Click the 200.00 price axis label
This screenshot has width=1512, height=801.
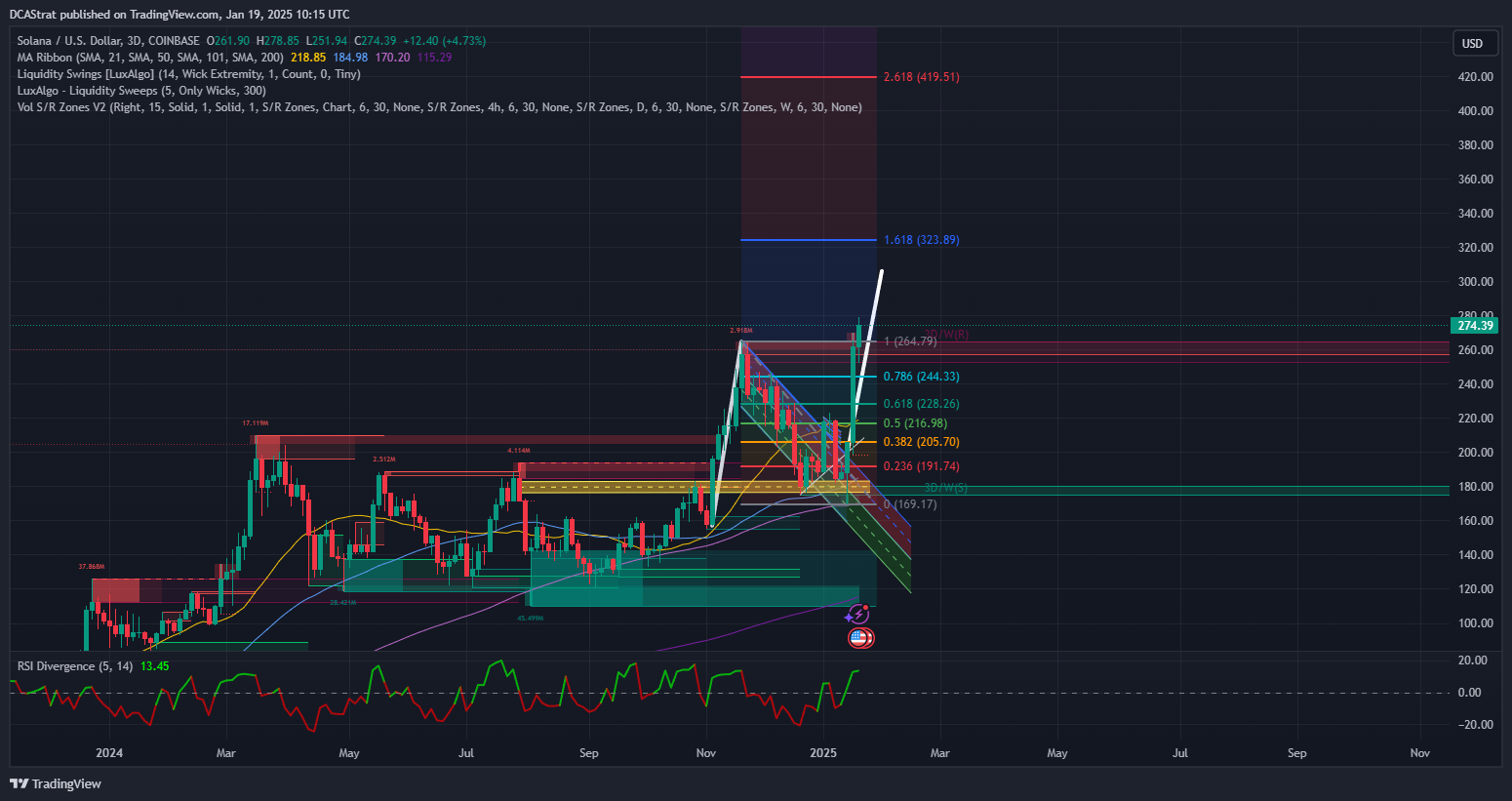1475,453
